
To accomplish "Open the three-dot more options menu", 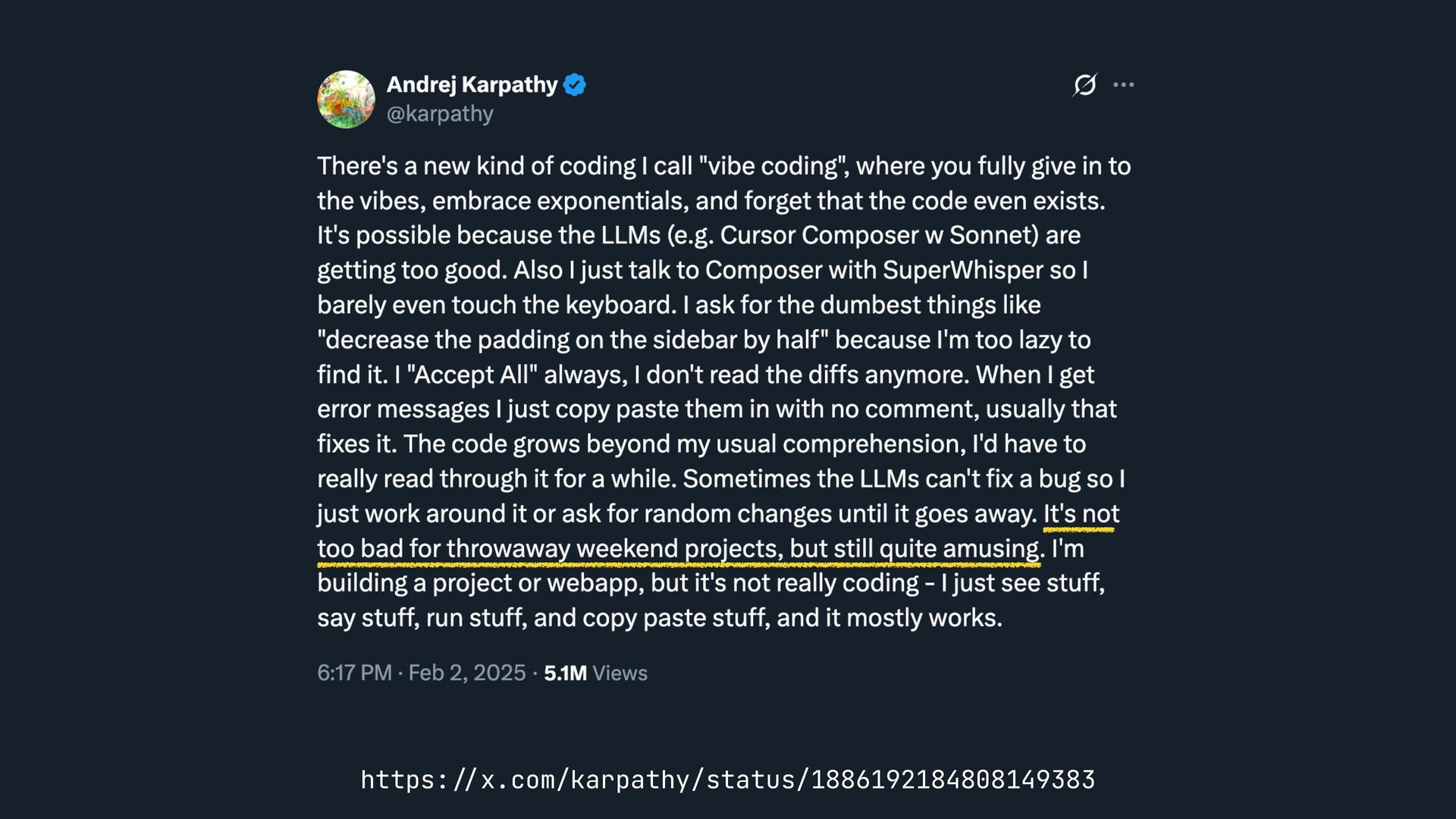I will 1123,85.
